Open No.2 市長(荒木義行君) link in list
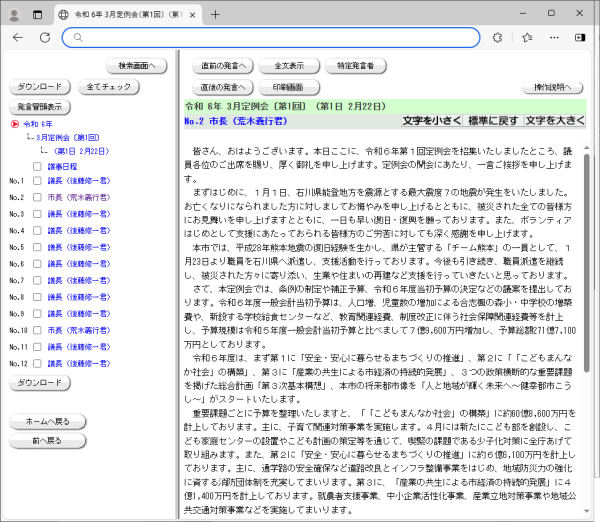Viewport: 600px width, 522px height. (79, 197)
